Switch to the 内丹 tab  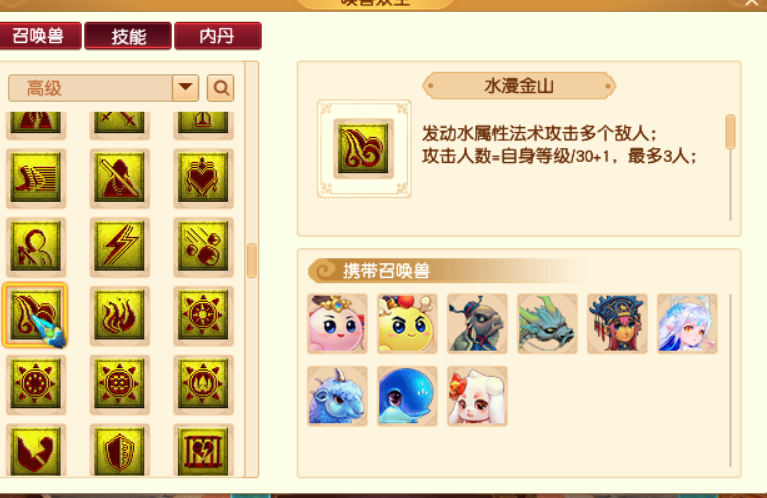click(x=218, y=36)
